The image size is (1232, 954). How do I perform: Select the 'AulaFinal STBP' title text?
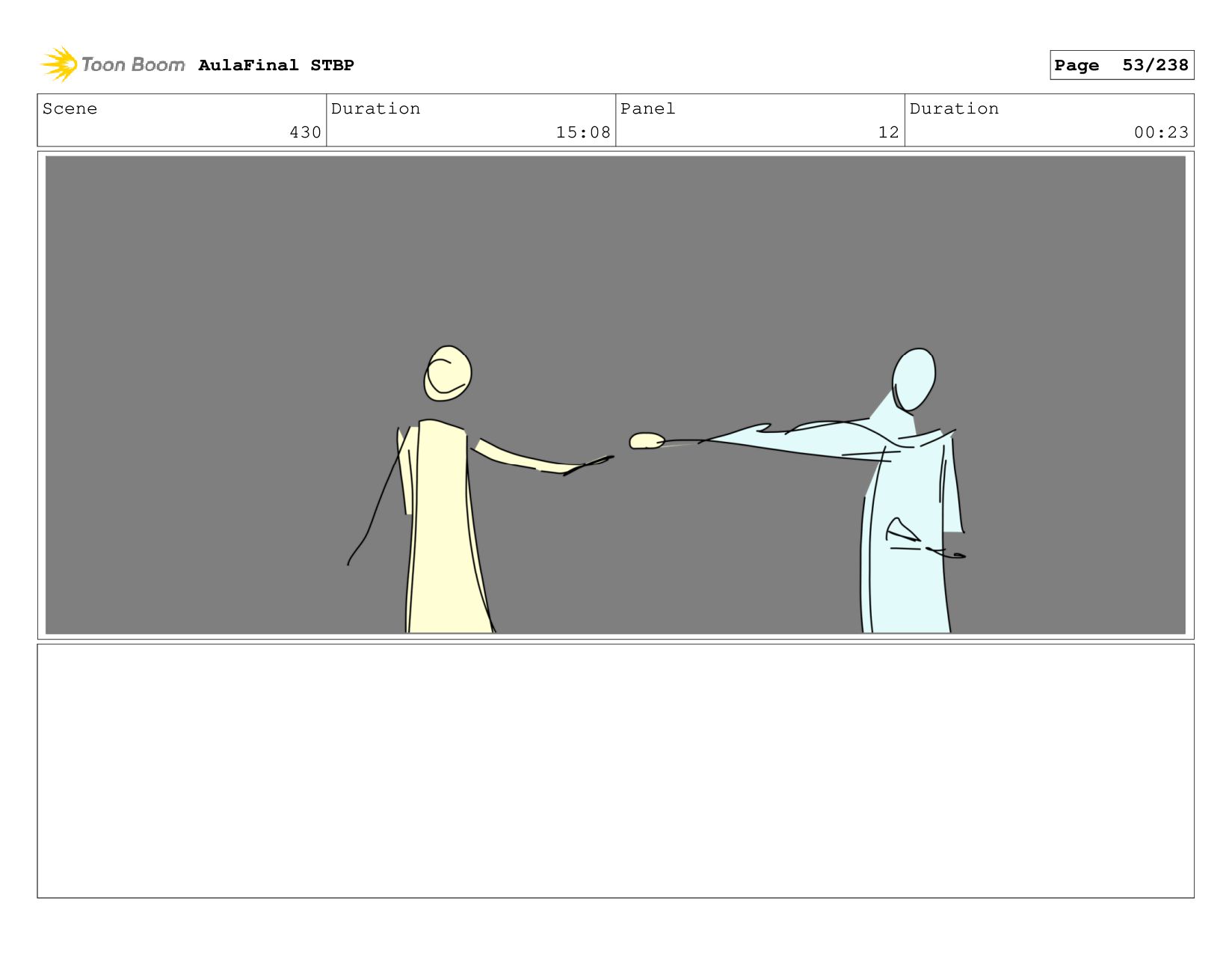[x=276, y=65]
